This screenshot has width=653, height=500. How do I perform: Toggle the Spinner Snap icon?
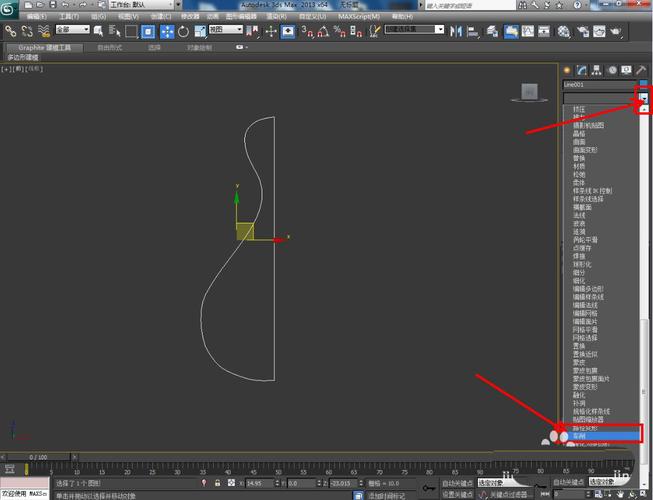click(x=356, y=32)
